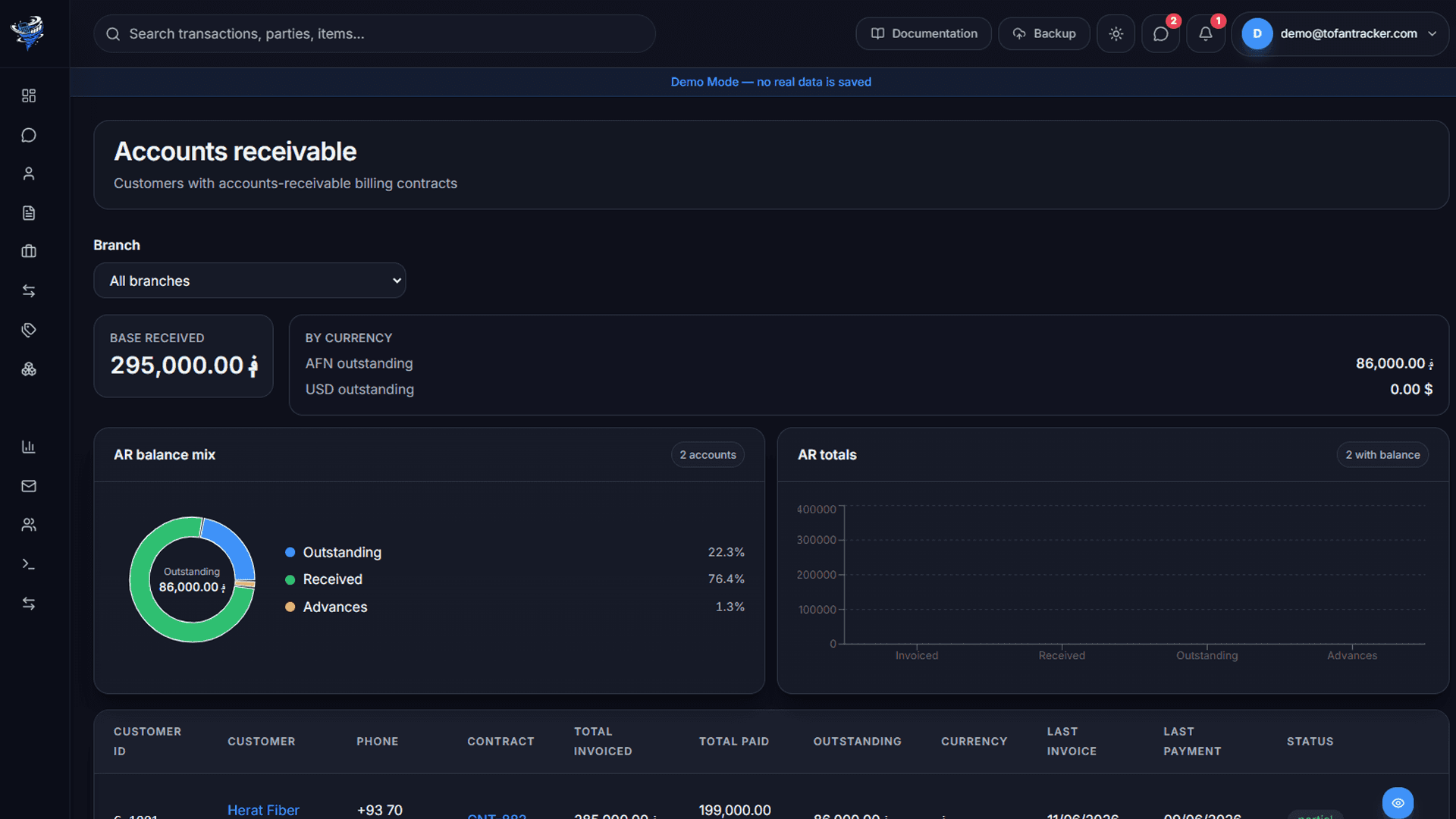The image size is (1456, 819).
Task: Click the Customer ID column header
Action: (x=147, y=742)
